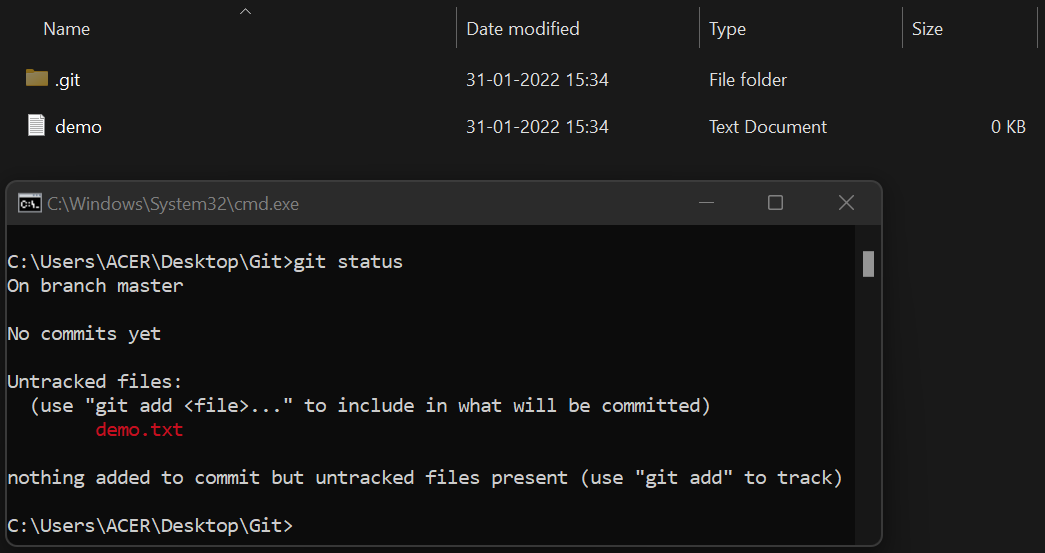Sort by Type column header
Viewport: 1045px width, 553px height.
(x=727, y=29)
